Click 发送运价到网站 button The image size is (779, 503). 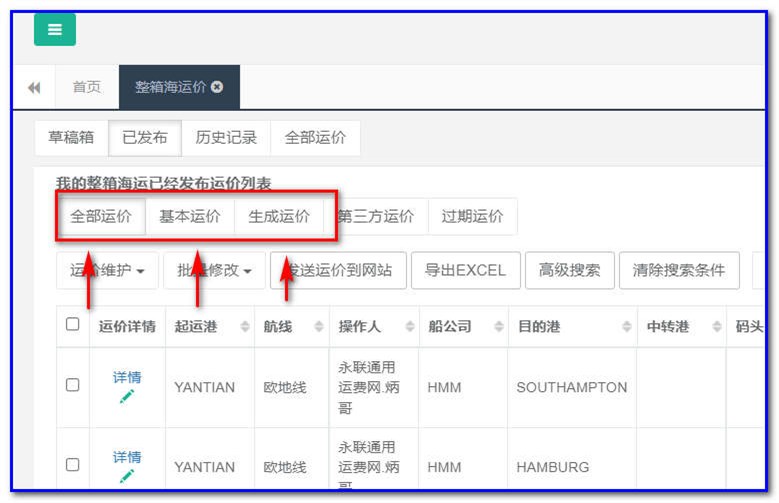(x=338, y=270)
